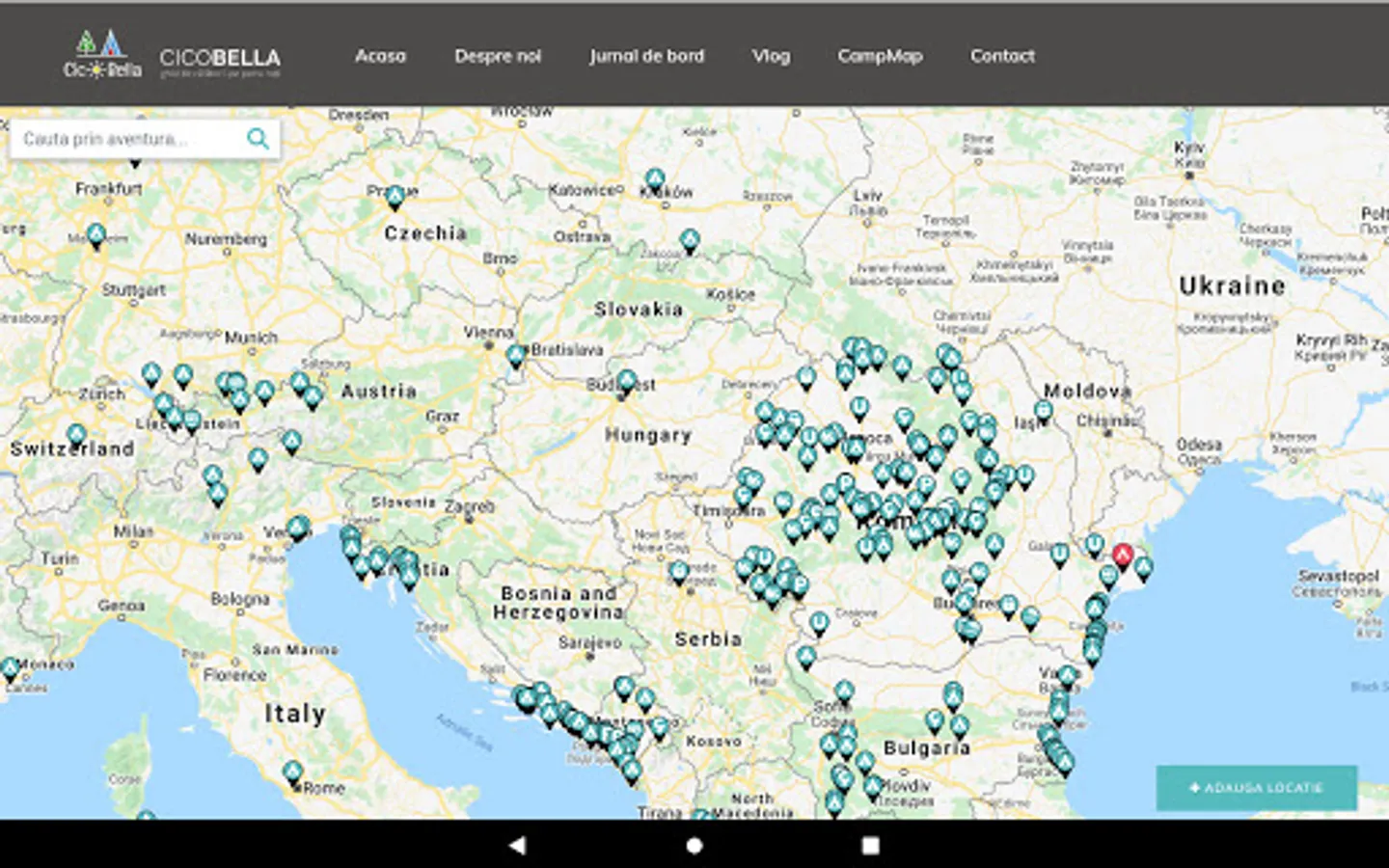
Task: Click the search magnifier icon
Action: point(258,139)
